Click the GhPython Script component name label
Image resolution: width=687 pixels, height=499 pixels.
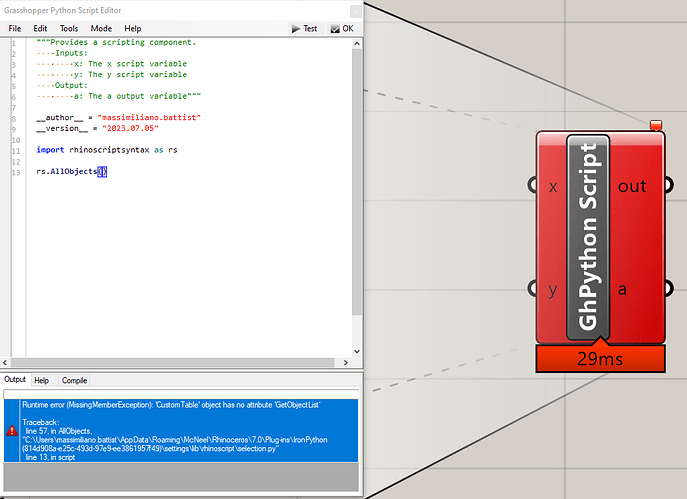(x=588, y=237)
